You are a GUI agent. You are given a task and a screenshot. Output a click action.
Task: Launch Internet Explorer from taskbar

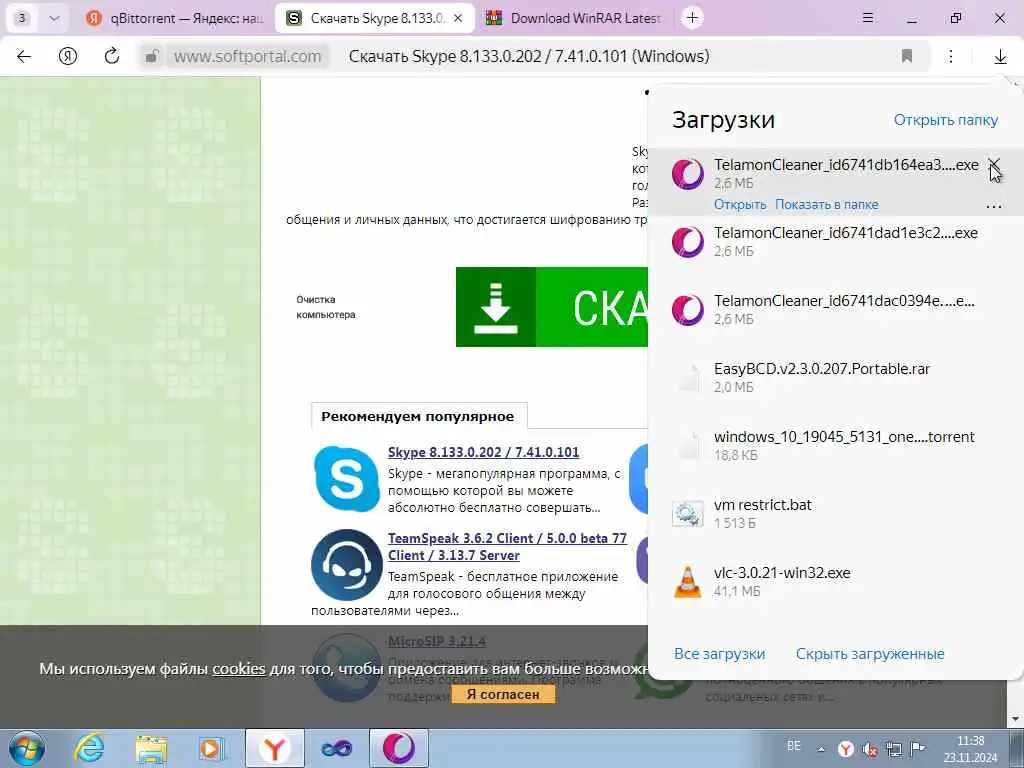coord(89,748)
